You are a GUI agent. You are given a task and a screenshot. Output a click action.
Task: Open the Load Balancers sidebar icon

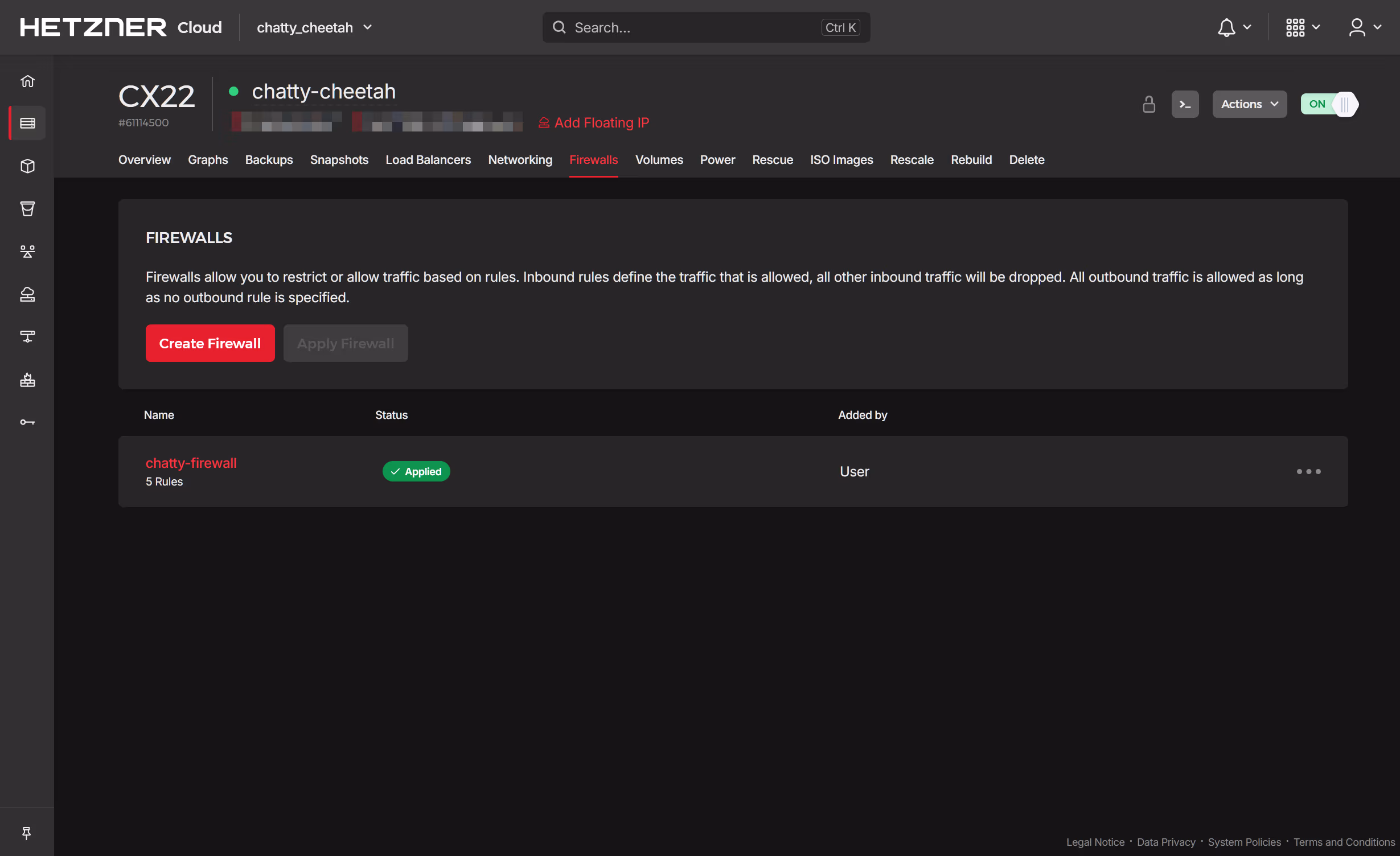(x=27, y=251)
